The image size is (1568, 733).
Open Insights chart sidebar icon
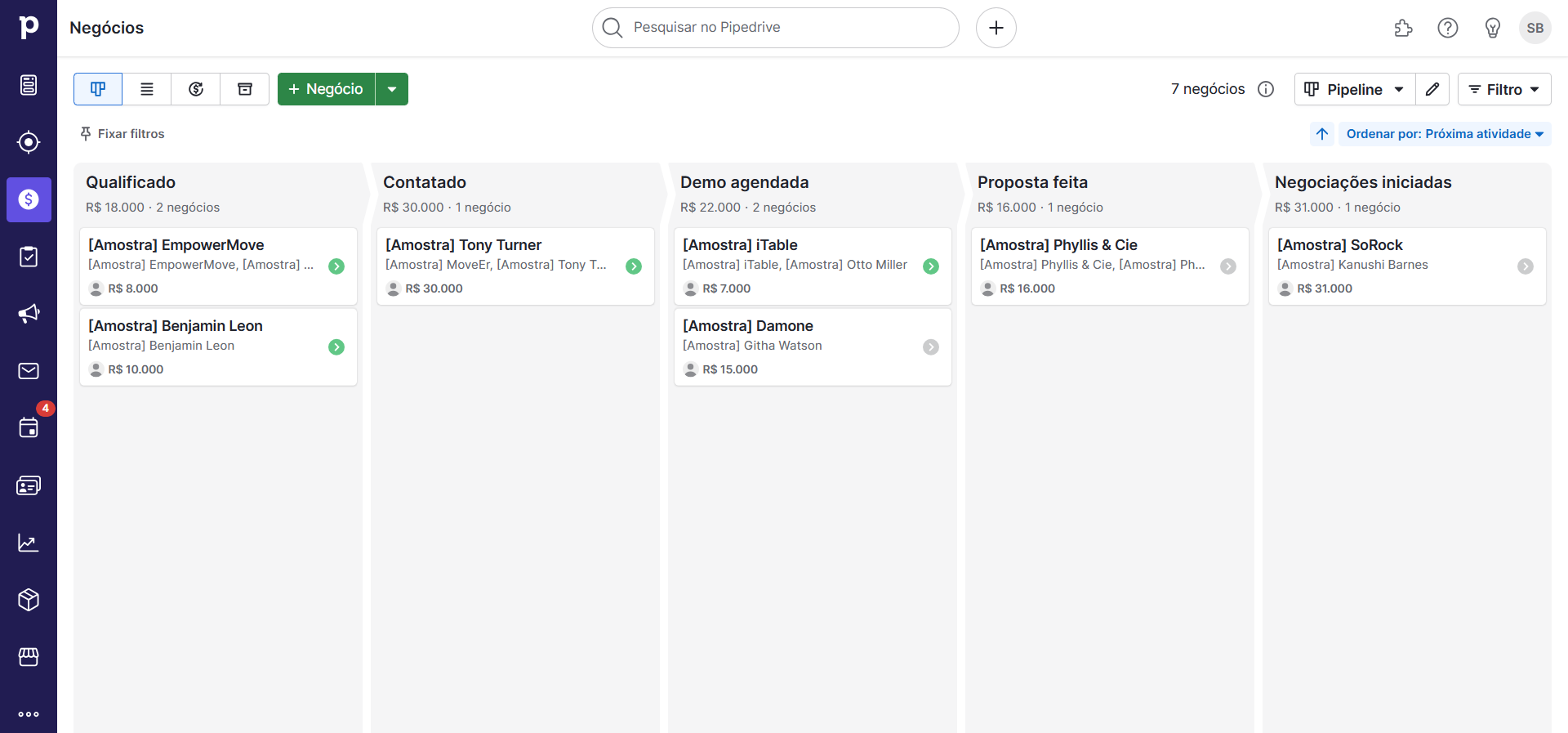[29, 543]
